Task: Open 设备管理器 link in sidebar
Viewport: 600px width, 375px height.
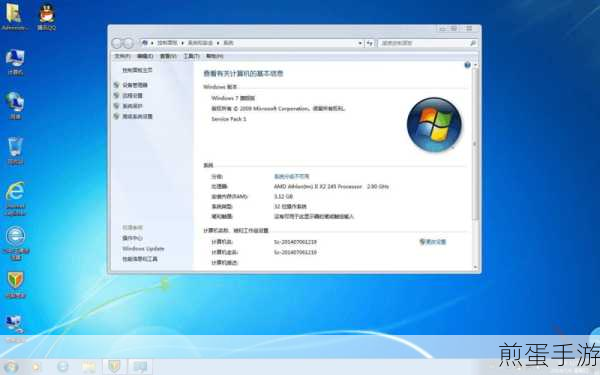Action: 135,85
